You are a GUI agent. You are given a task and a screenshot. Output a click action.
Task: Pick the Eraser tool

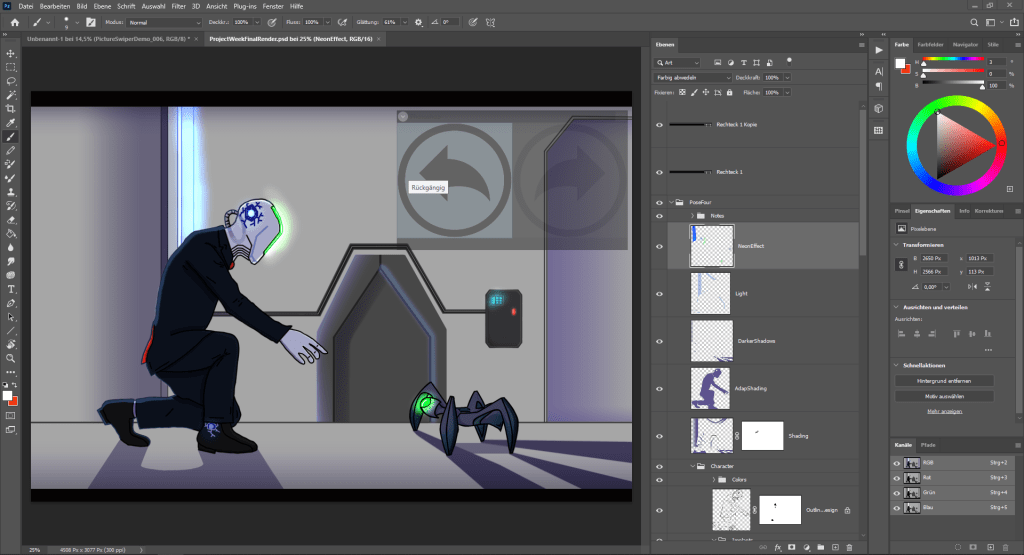[11, 219]
